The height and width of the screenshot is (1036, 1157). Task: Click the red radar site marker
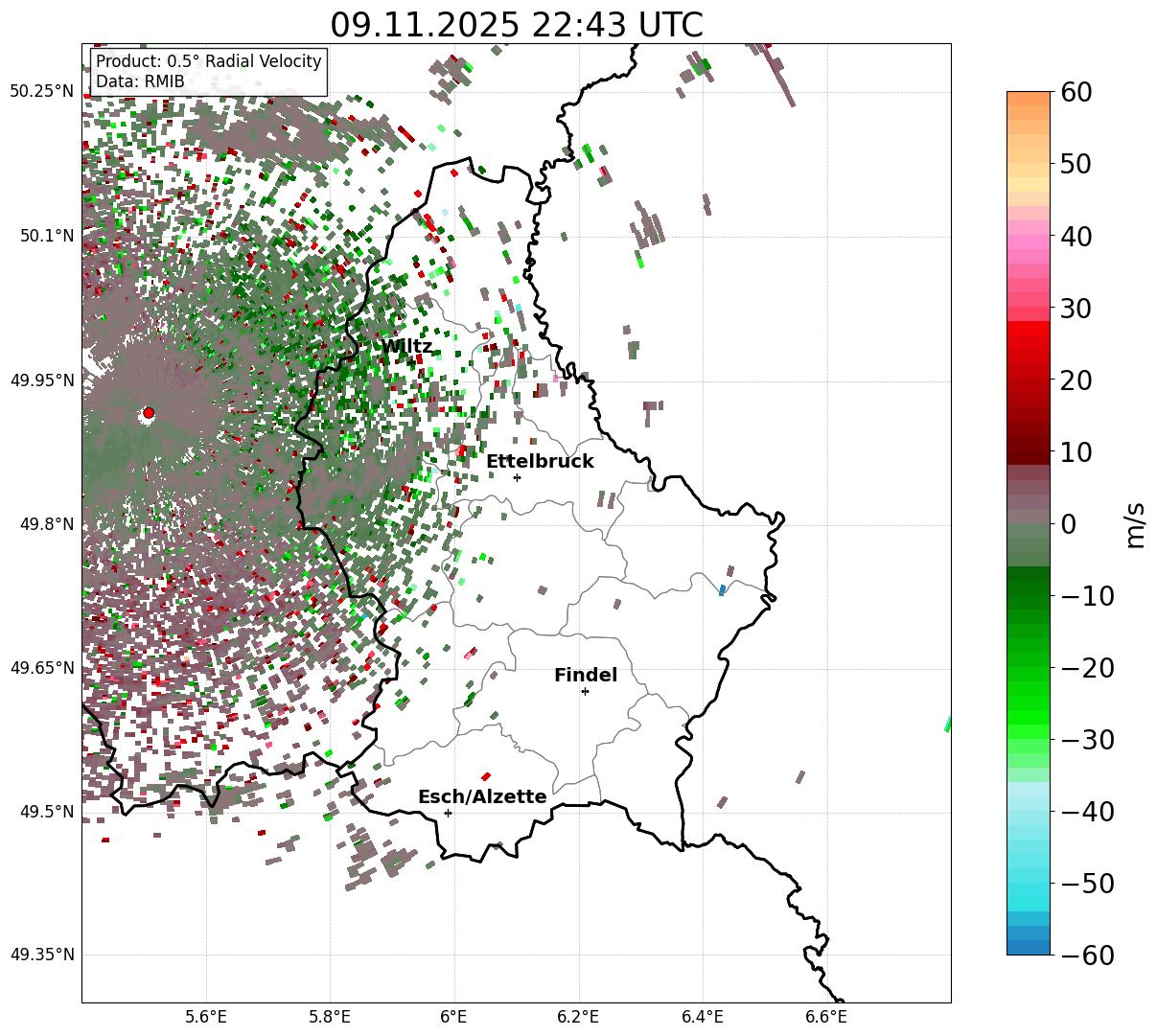click(149, 413)
